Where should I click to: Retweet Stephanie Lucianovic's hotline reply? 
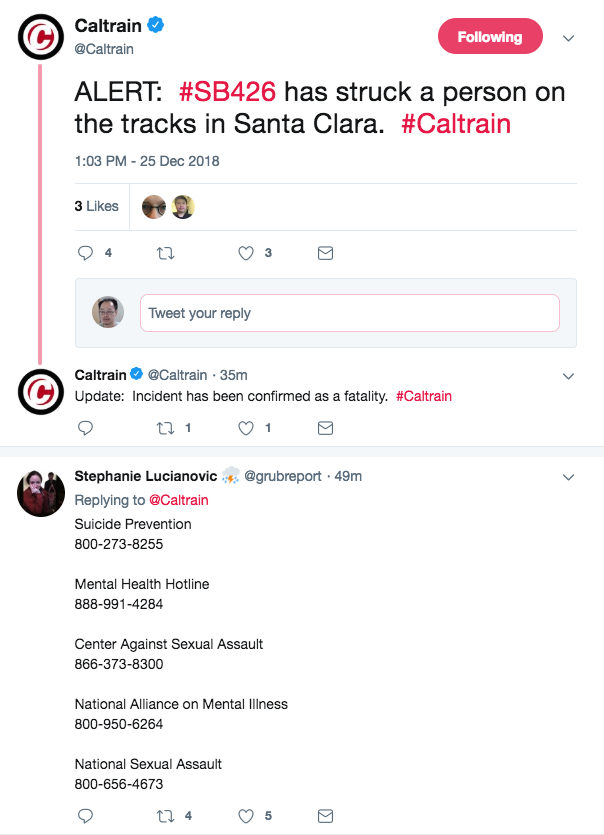click(166, 816)
